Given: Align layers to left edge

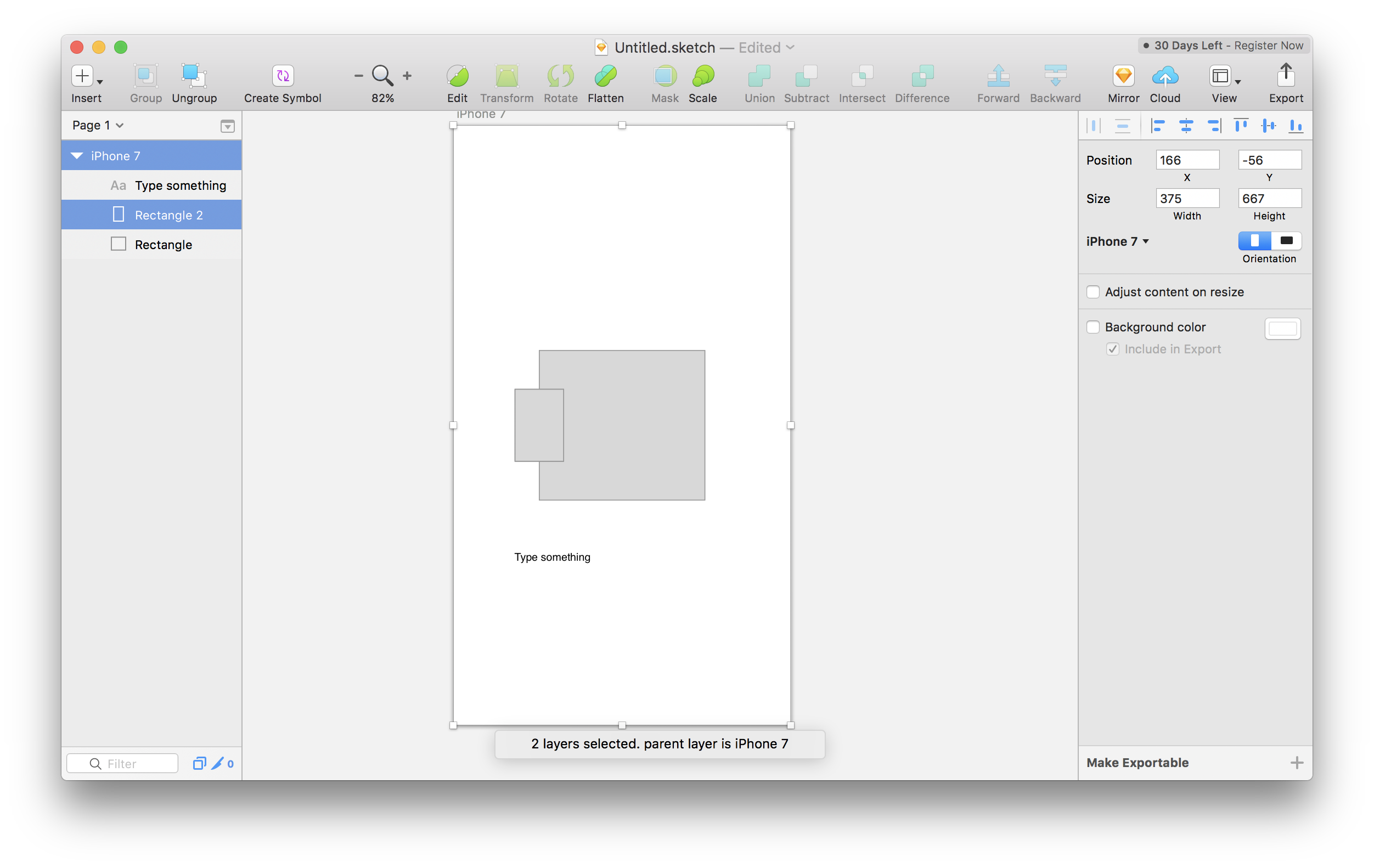Looking at the screenshot, I should [x=1157, y=126].
